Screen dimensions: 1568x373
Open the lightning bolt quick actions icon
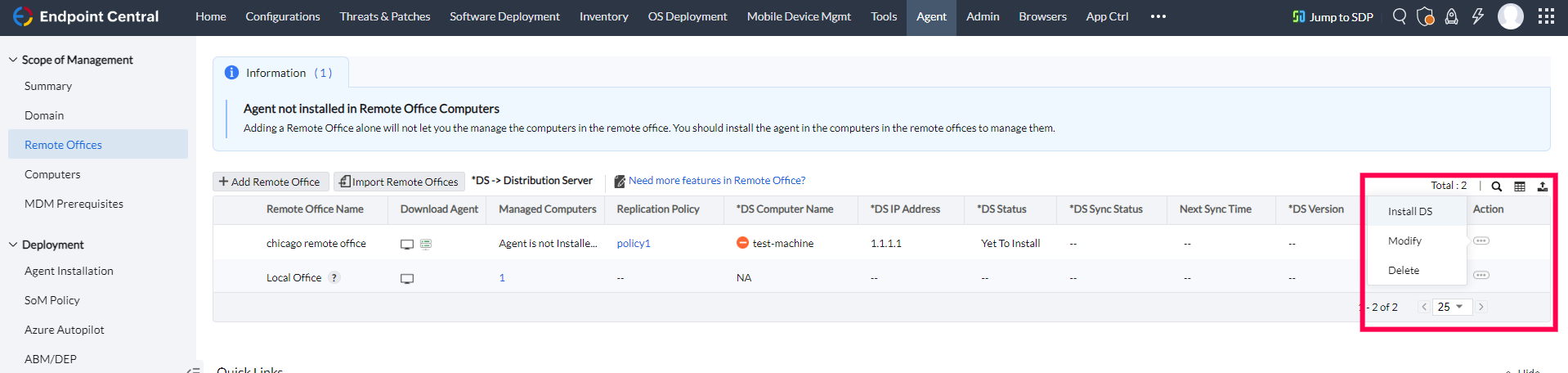(1477, 16)
